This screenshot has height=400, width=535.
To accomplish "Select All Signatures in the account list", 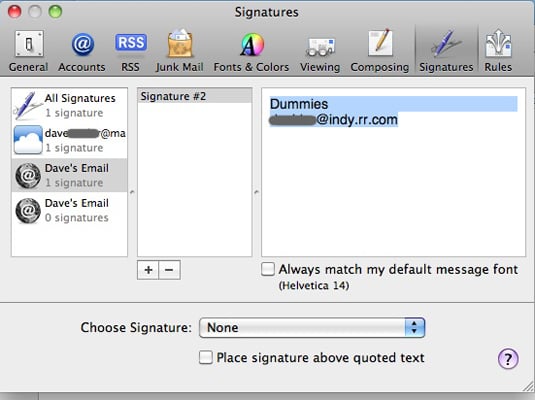I will coord(70,105).
